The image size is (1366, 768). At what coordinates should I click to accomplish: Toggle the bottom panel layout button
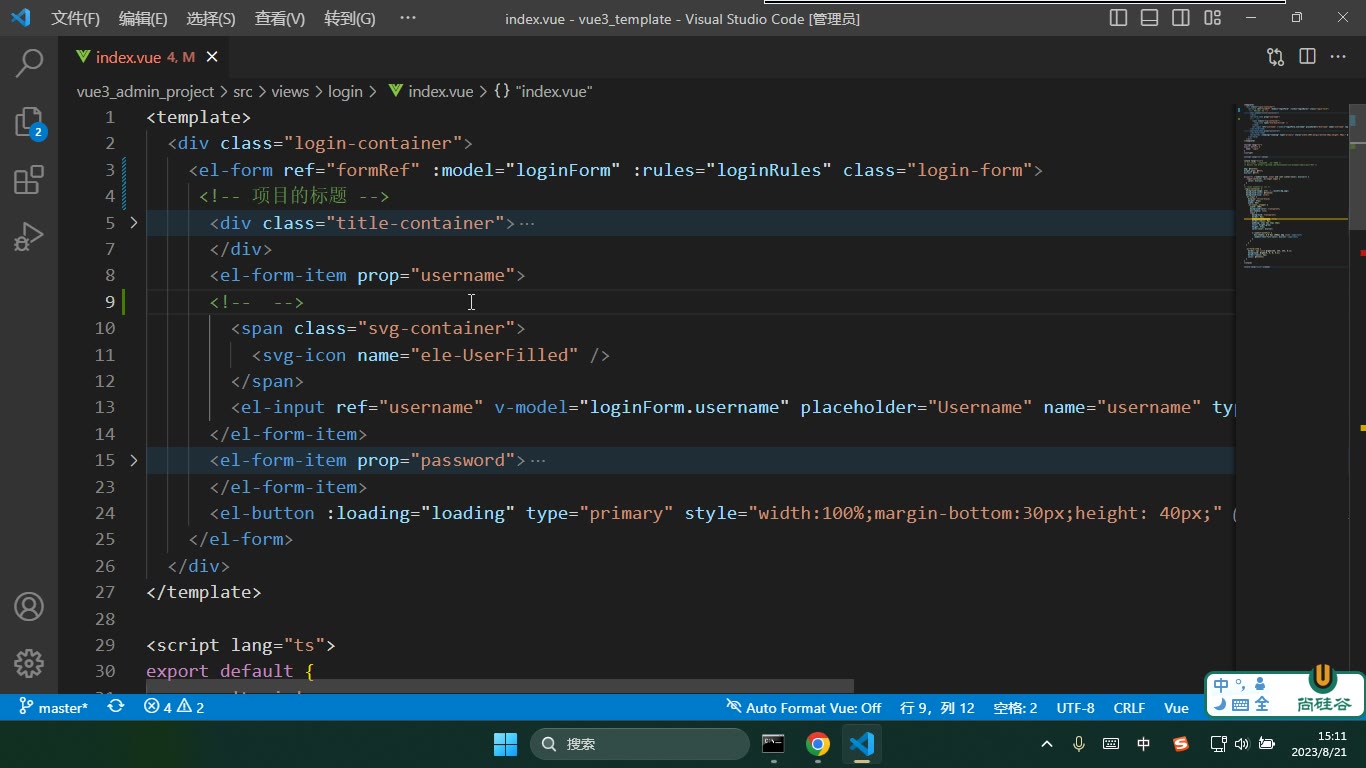[1150, 18]
